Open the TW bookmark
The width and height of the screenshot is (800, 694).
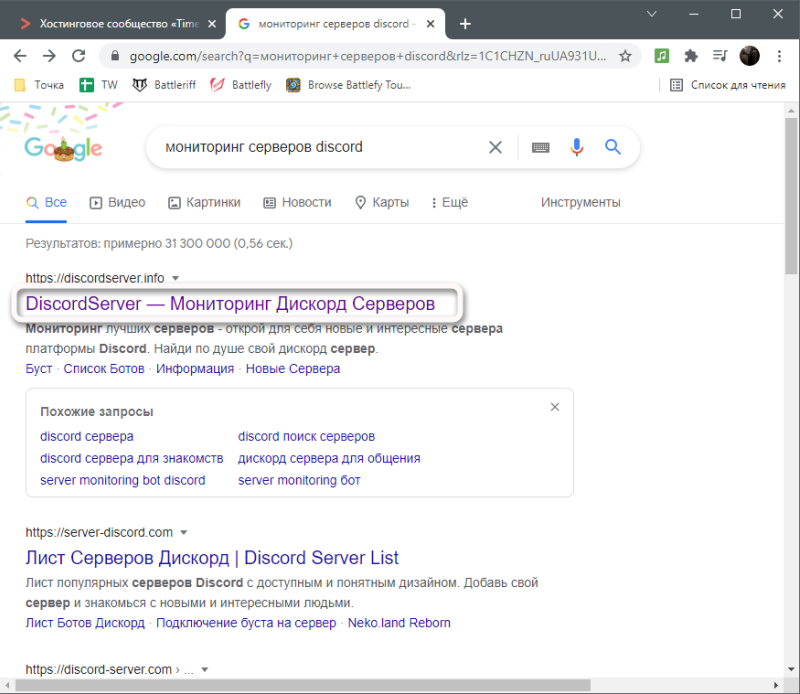coord(98,85)
